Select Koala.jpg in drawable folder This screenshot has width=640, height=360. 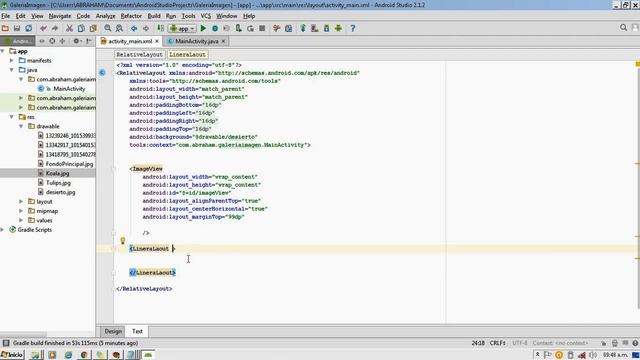pos(57,173)
